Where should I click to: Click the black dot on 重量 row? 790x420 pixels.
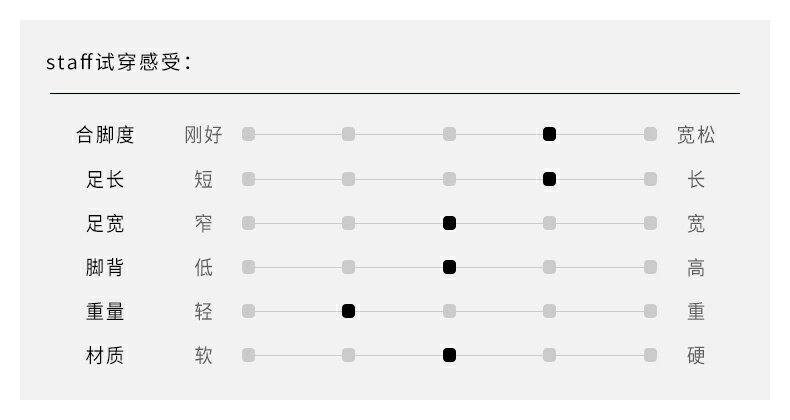click(x=348, y=311)
